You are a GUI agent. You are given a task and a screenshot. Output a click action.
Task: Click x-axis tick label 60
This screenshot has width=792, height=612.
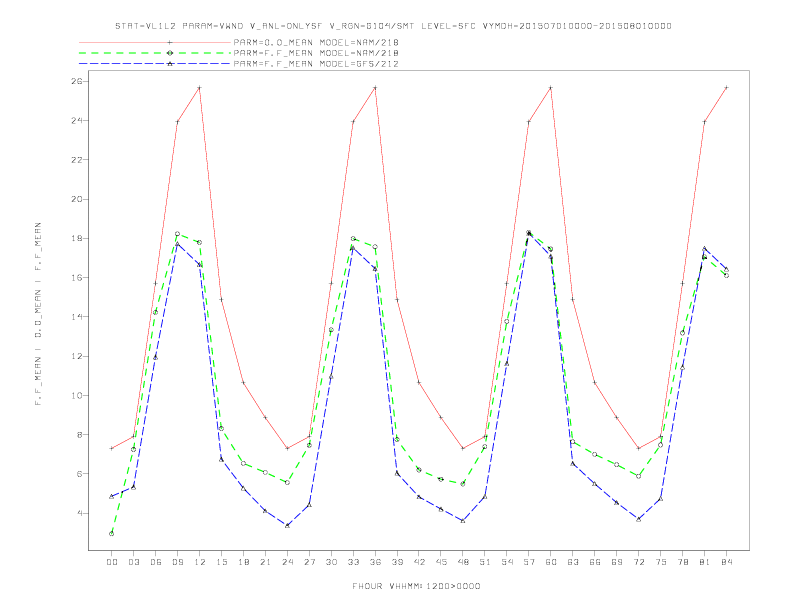551,562
